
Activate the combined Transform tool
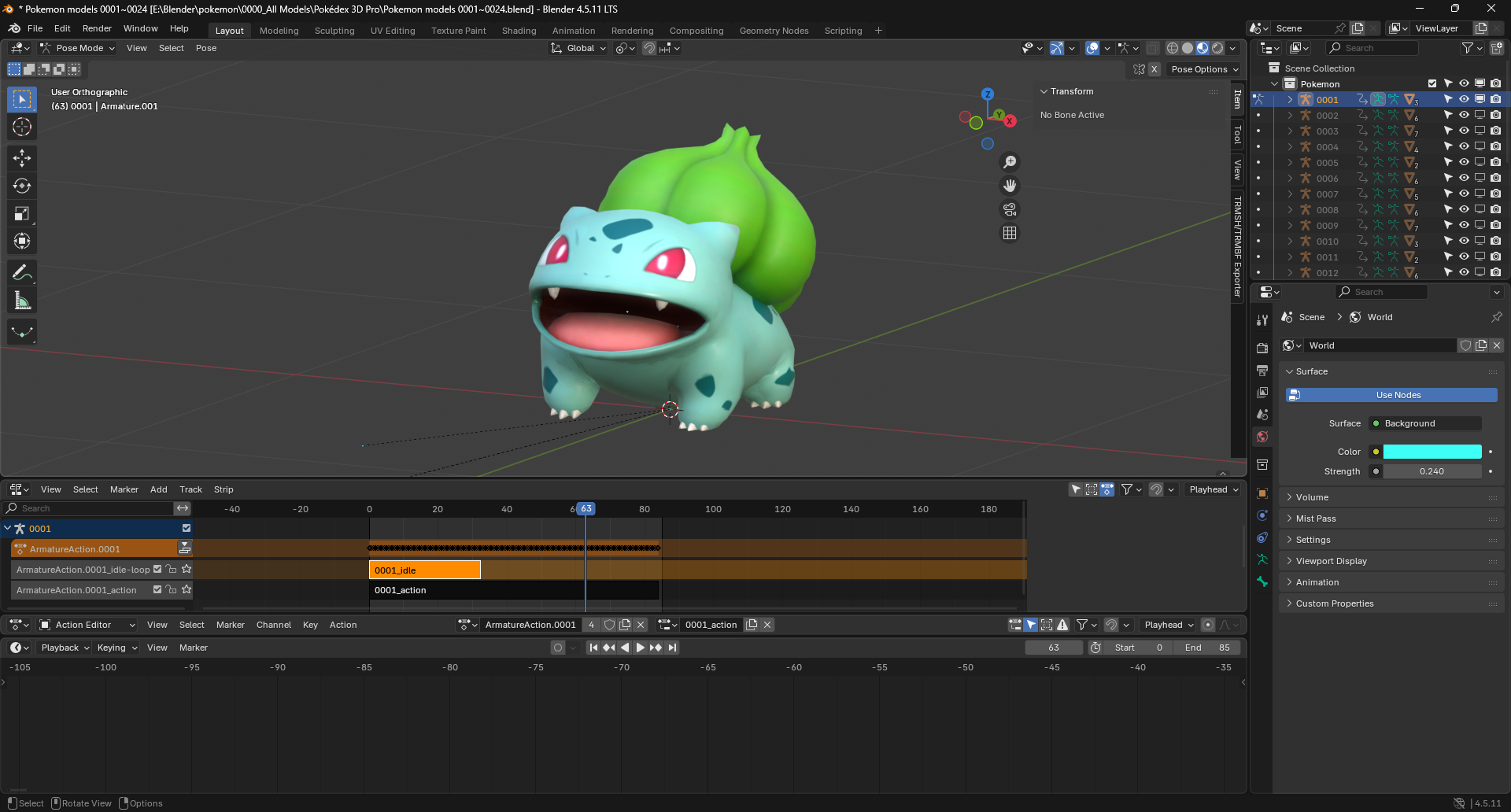tap(22, 241)
